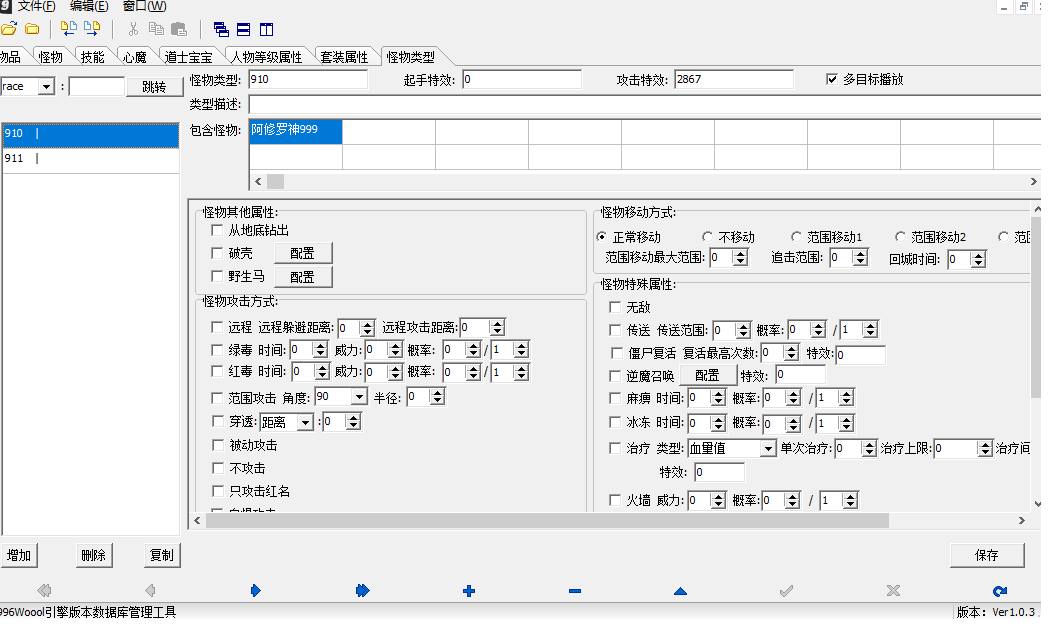Expand the 治疗 类型 血量值 dropdown
This screenshot has width=1050, height=644.
pos(767,449)
